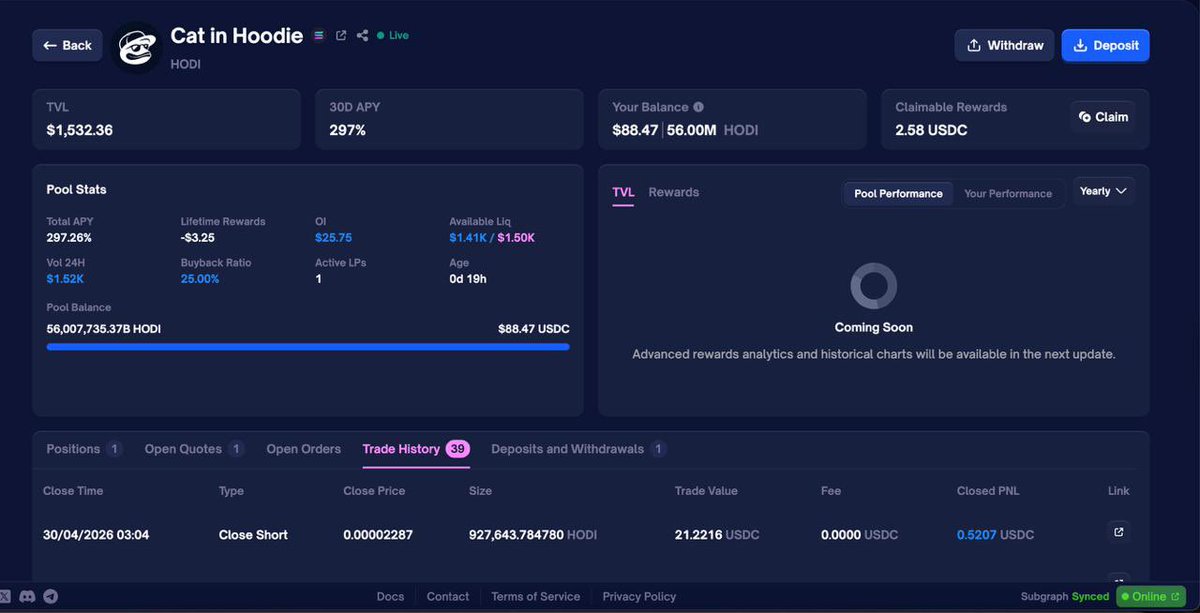Go back using the Back button
The width and height of the screenshot is (1200, 613).
coord(67,45)
